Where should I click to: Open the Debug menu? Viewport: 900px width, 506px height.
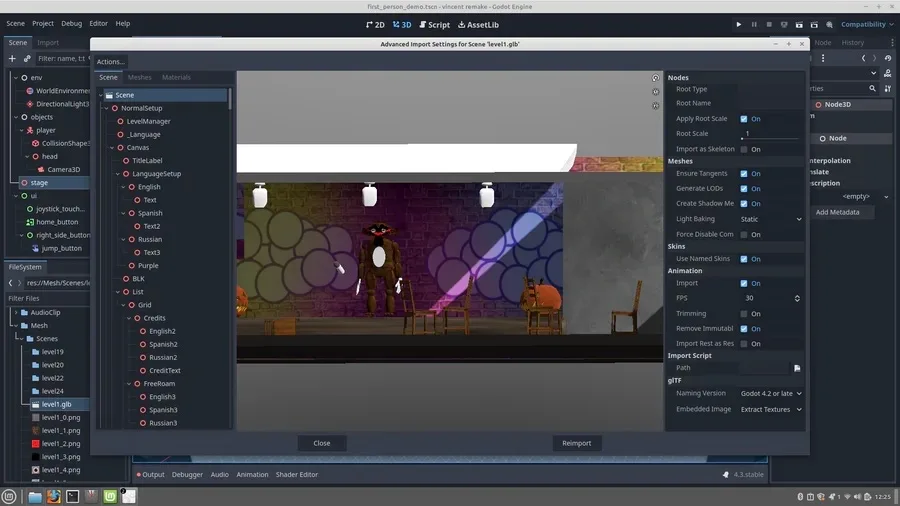(x=71, y=24)
